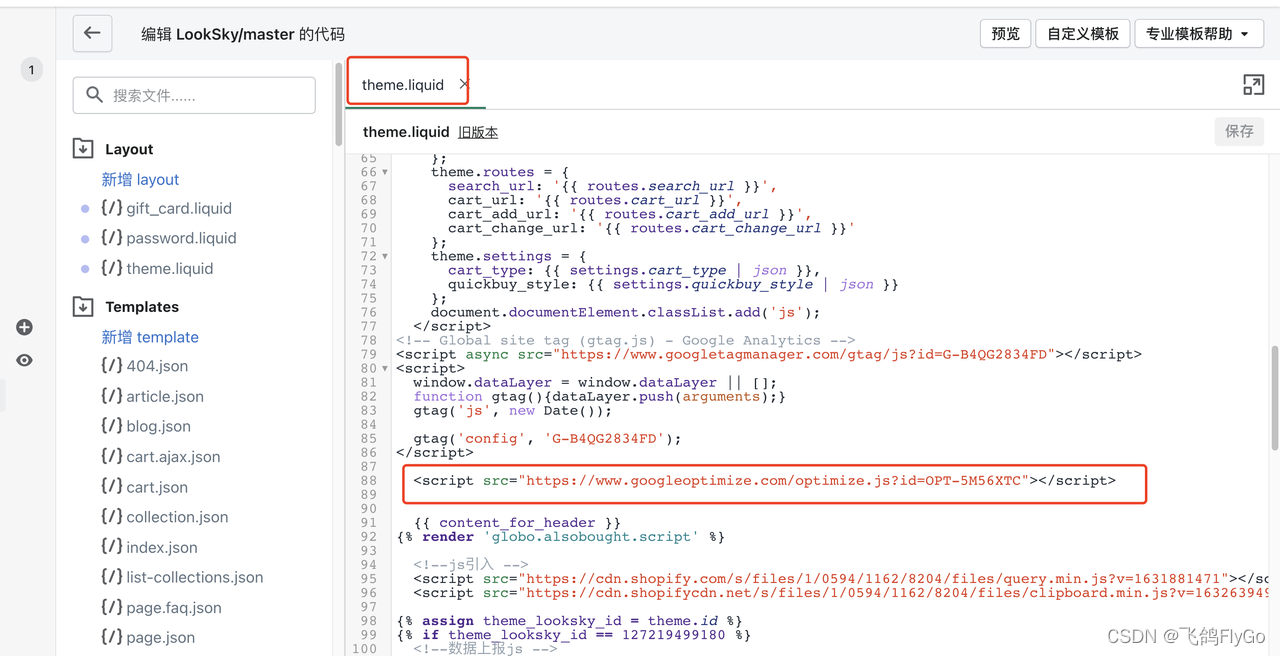Click line 98 assign theme_looksky_id code
This screenshot has height=656, width=1280.
point(569,621)
